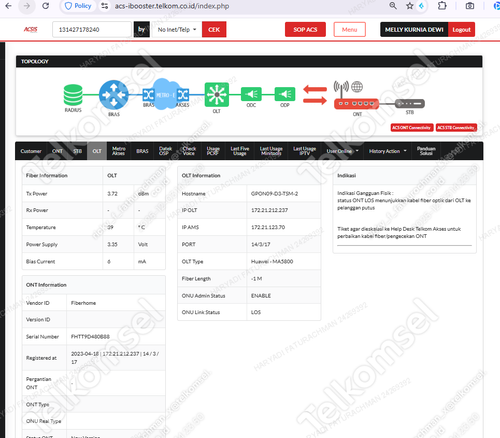500x438 pixels.
Task: Click the globe icon above the ONT
Action: [x=357, y=87]
